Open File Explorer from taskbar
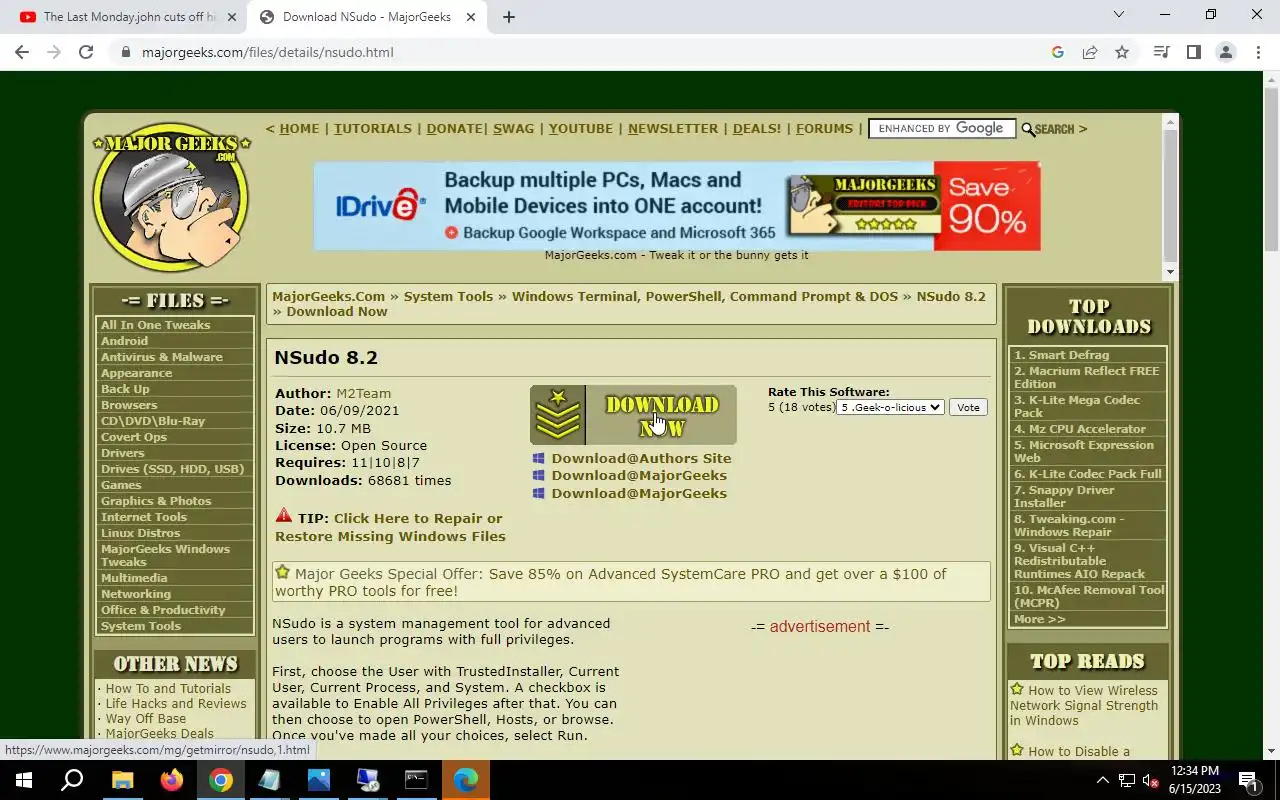 coord(122,780)
